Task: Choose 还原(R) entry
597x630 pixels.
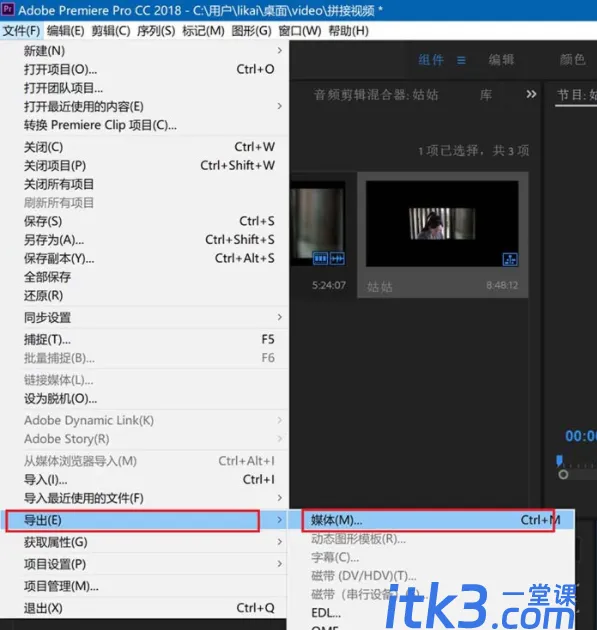Action: [x=145, y=295]
